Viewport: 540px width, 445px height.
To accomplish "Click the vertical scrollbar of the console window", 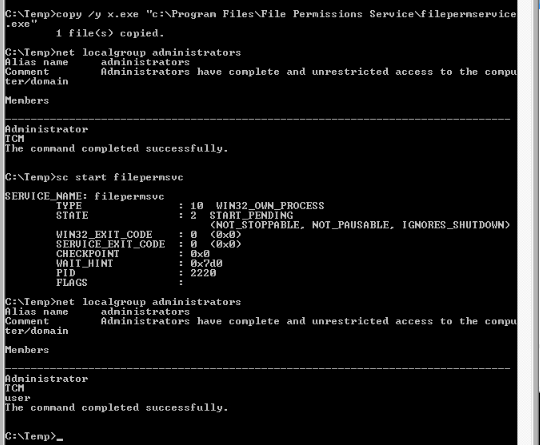I will tap(525, 222).
